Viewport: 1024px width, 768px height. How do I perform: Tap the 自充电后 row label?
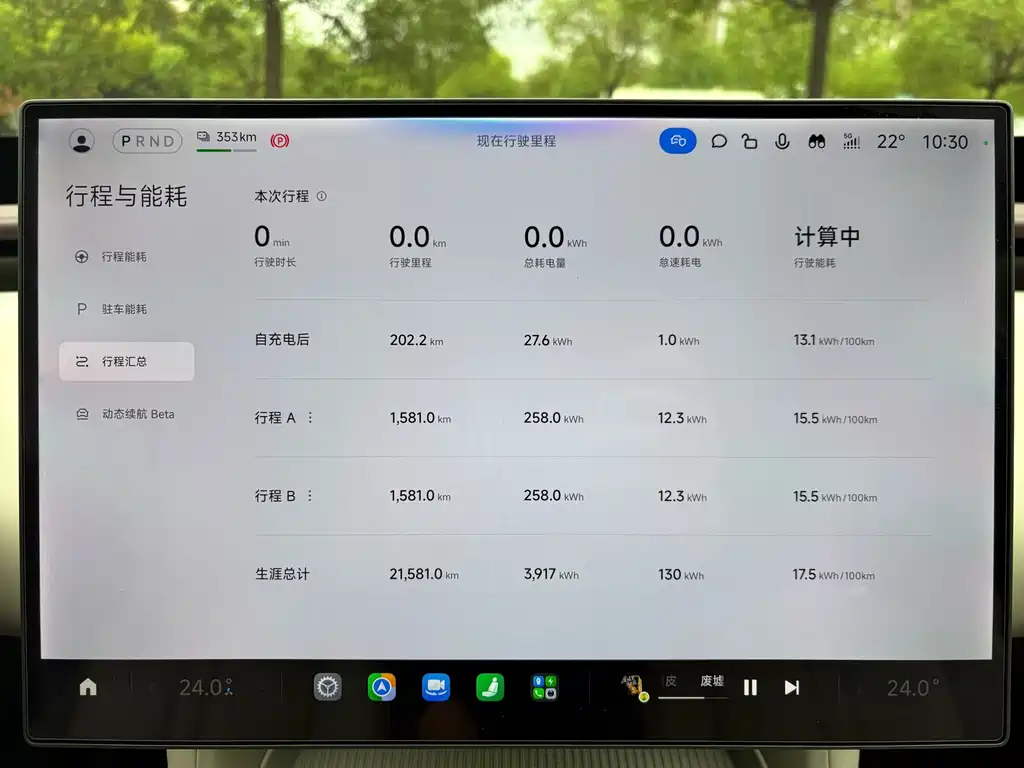pos(281,340)
